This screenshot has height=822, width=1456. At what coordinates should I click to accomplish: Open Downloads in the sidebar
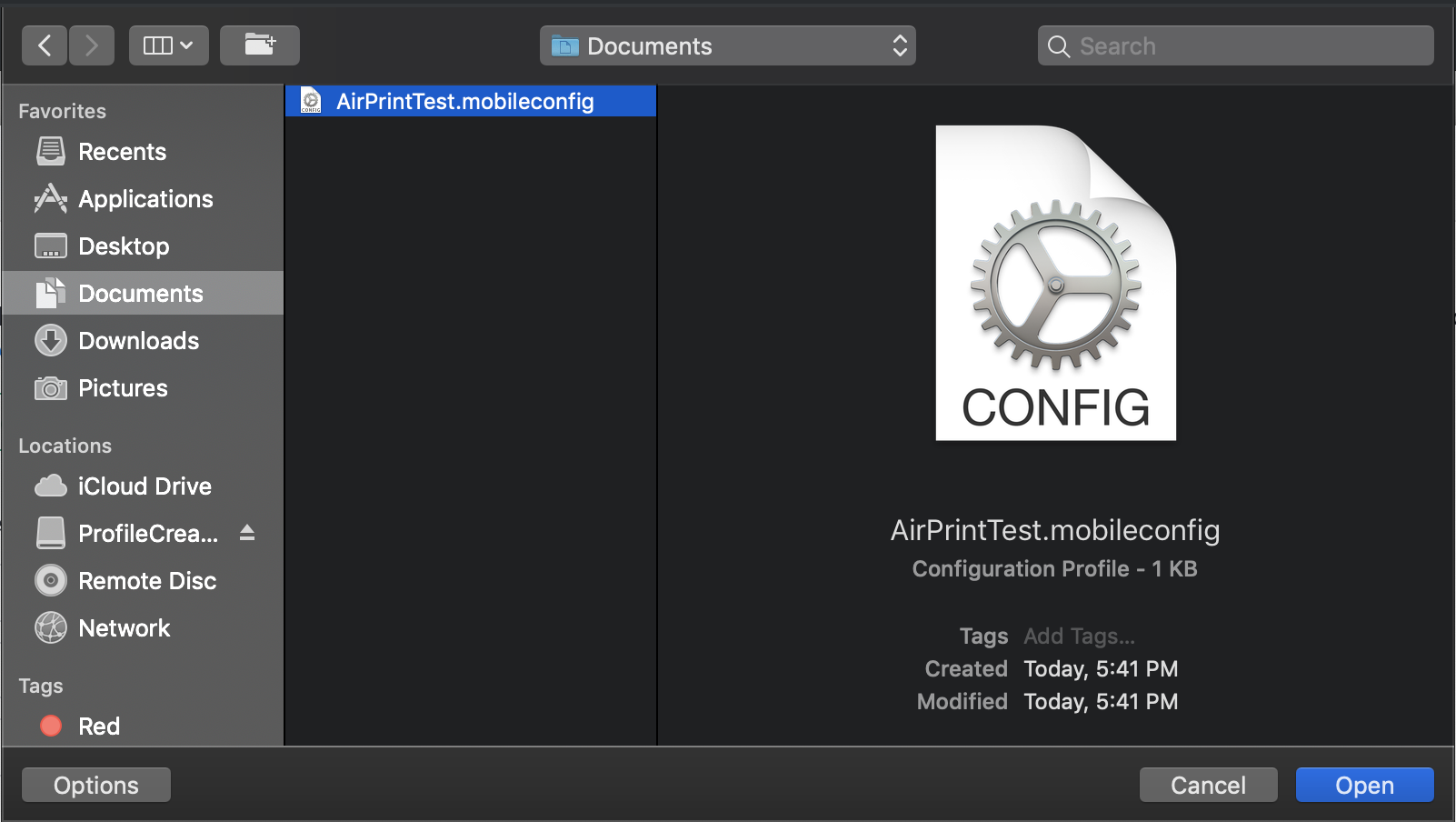[143, 341]
